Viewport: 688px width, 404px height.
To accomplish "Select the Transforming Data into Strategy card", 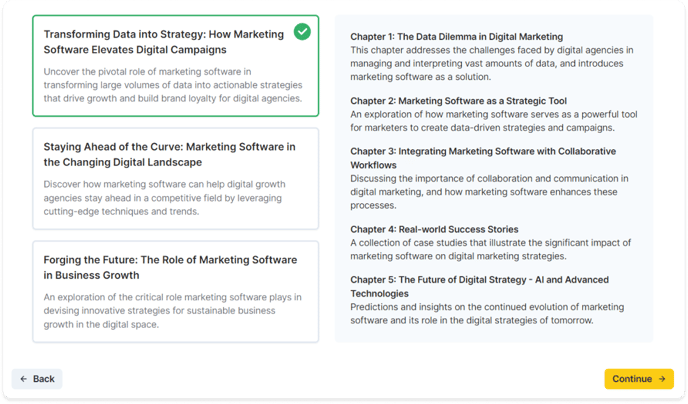I will click(x=176, y=66).
